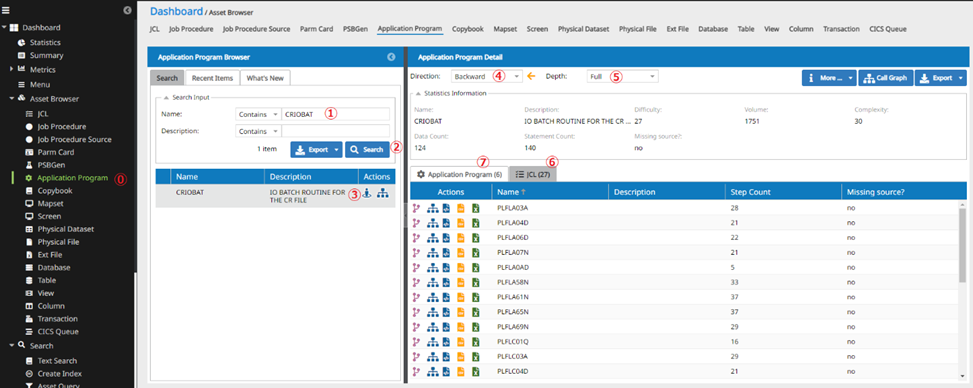Click the branch icon in PLFLA58N row

tap(416, 282)
